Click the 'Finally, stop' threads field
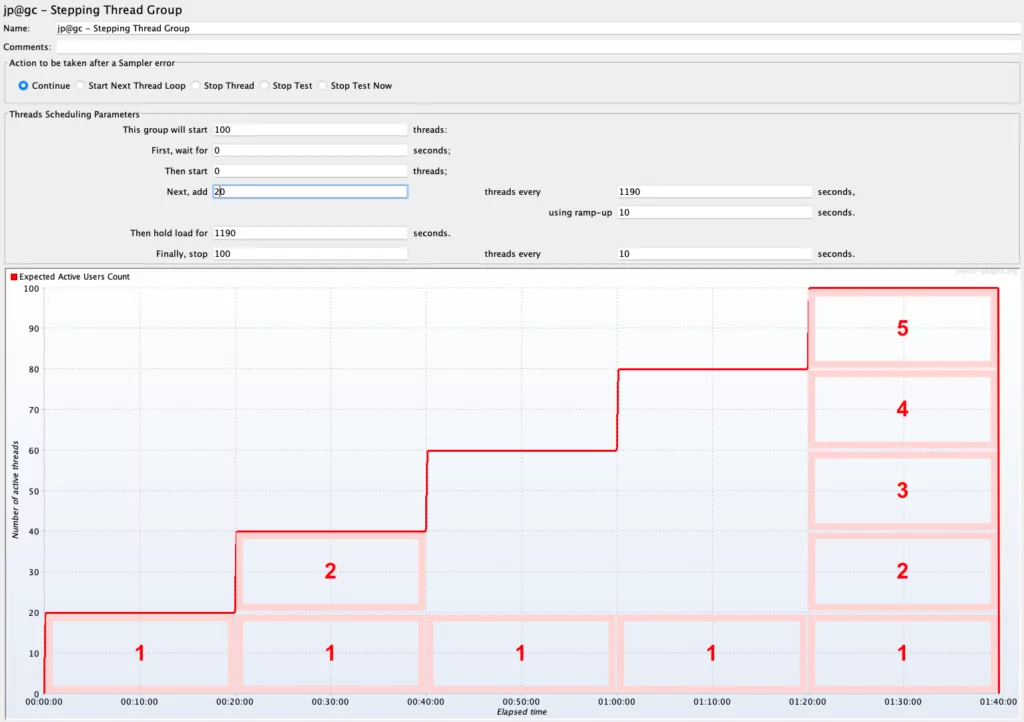The width and height of the screenshot is (1024, 722). pos(310,253)
